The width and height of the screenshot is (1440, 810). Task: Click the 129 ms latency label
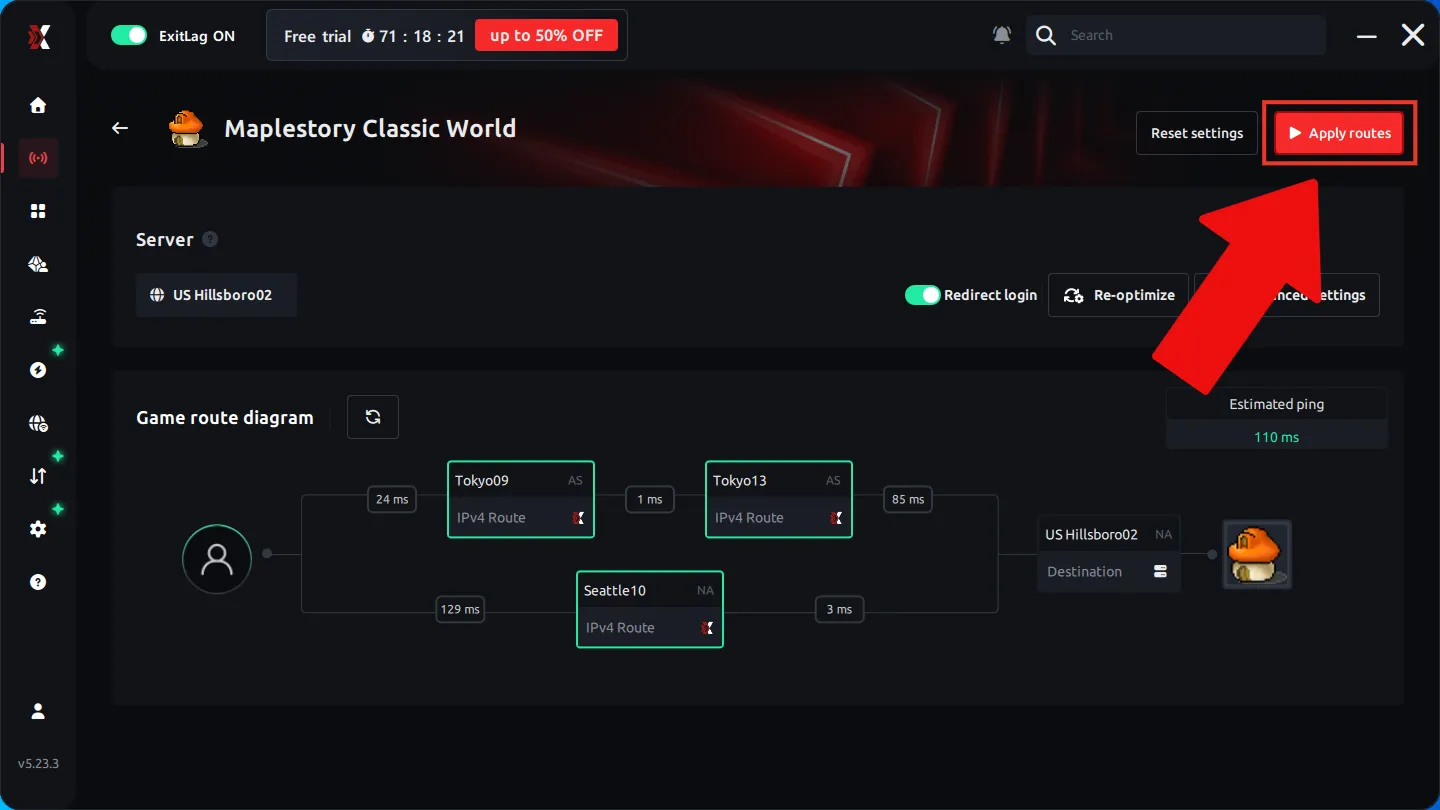460,609
